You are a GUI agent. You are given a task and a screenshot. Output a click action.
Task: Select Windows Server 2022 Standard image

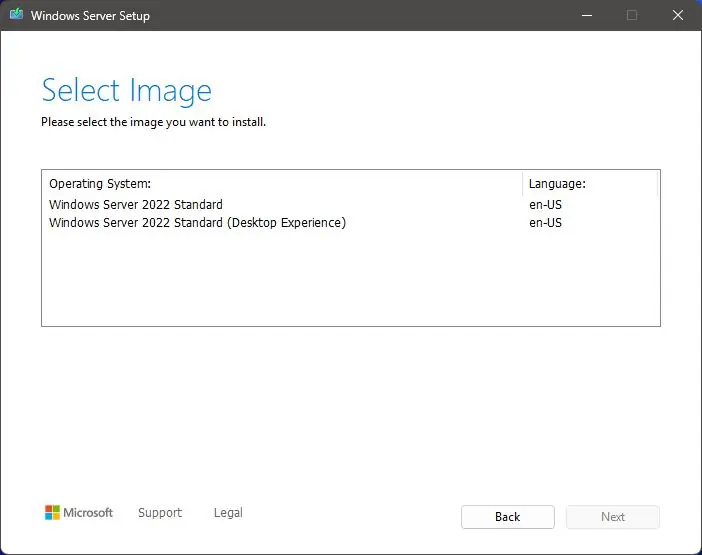[136, 205]
